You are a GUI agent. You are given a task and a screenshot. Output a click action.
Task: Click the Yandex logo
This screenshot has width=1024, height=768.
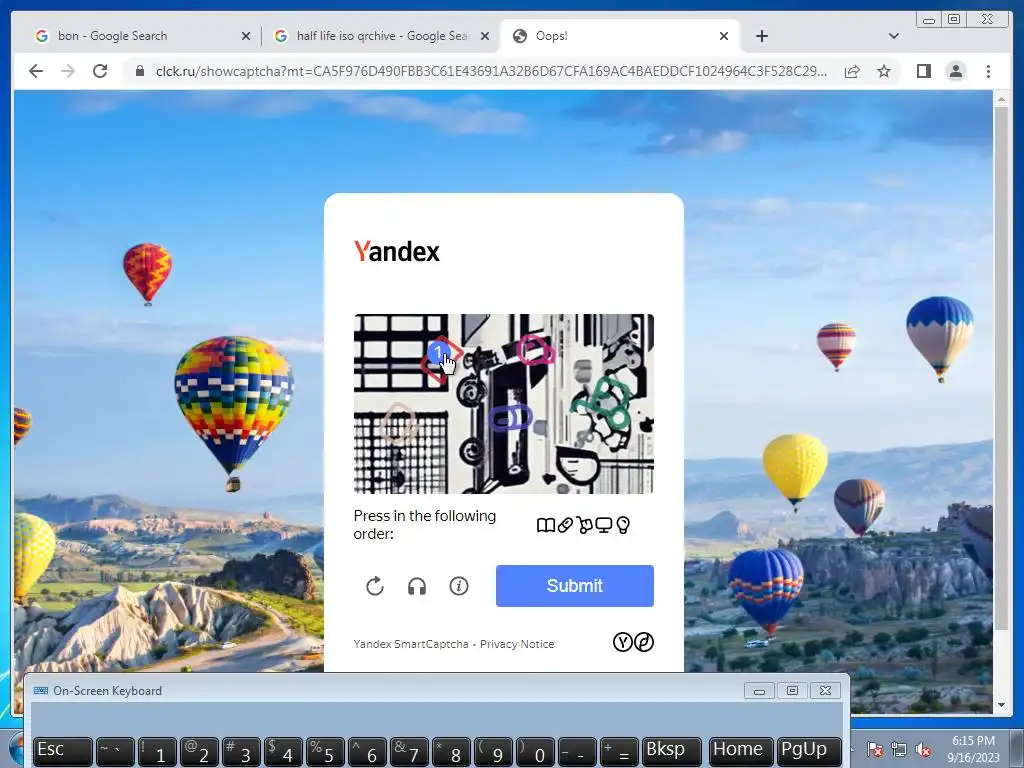coord(396,251)
